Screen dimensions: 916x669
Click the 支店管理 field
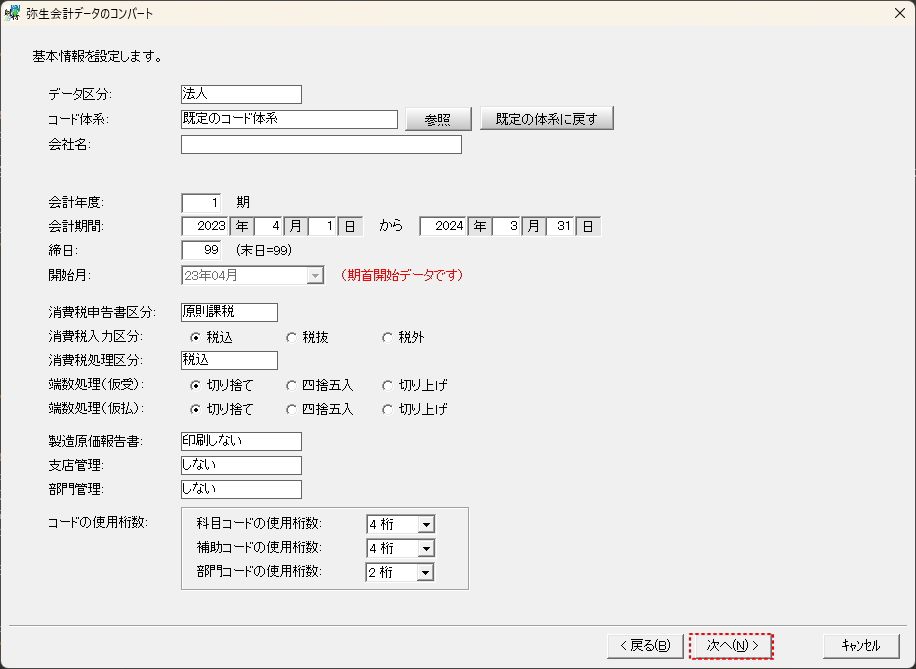pyautogui.click(x=241, y=465)
